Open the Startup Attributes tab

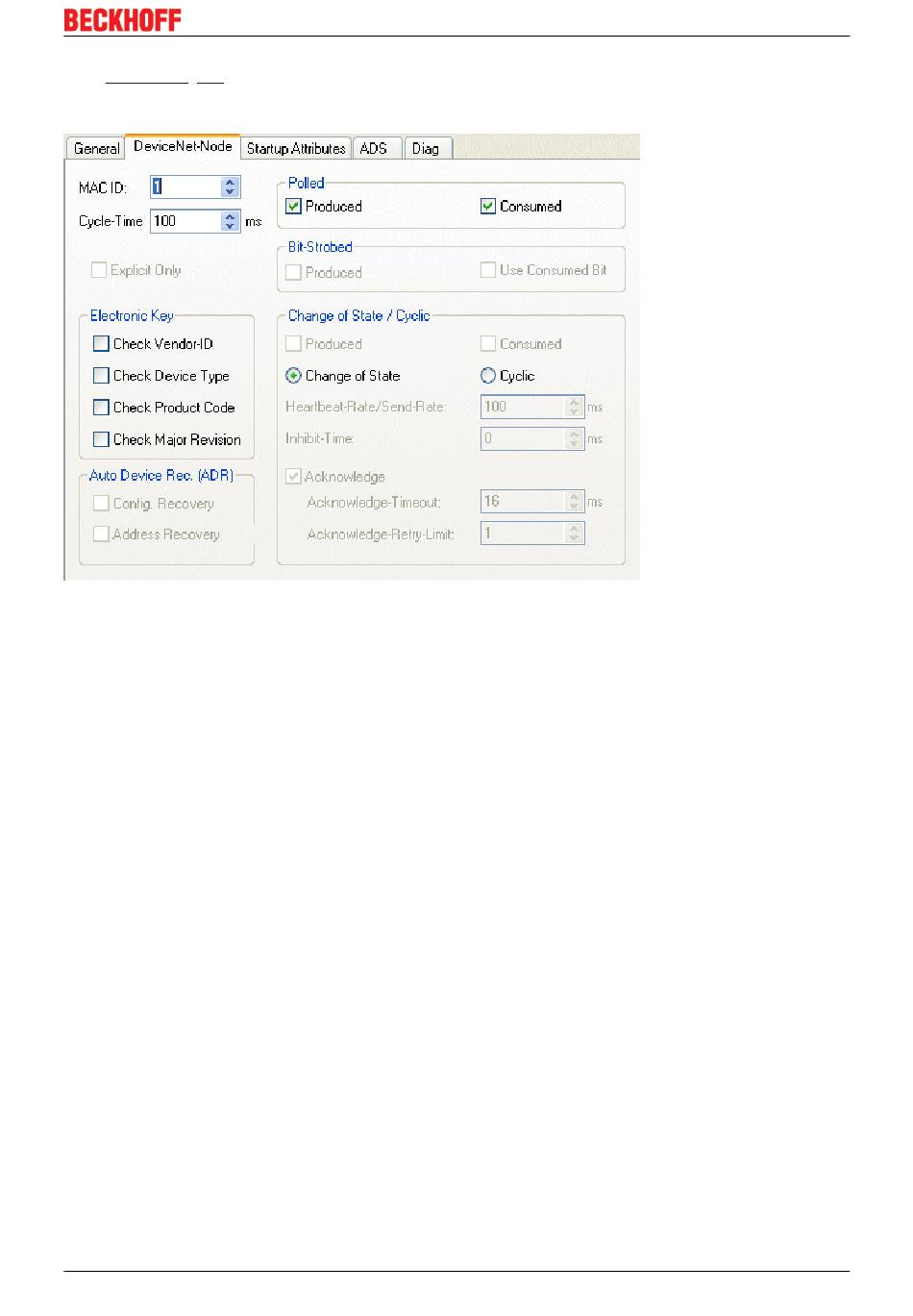click(295, 148)
